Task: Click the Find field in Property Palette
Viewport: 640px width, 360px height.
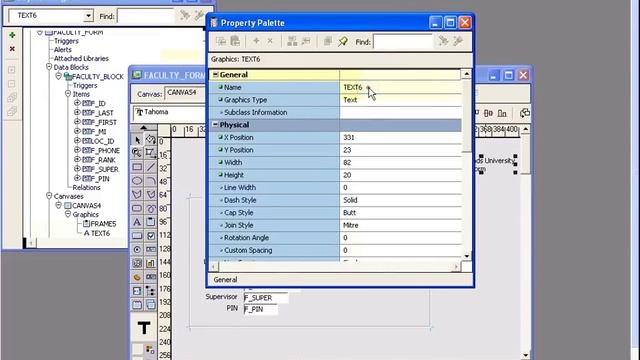Action: pyautogui.click(x=402, y=42)
